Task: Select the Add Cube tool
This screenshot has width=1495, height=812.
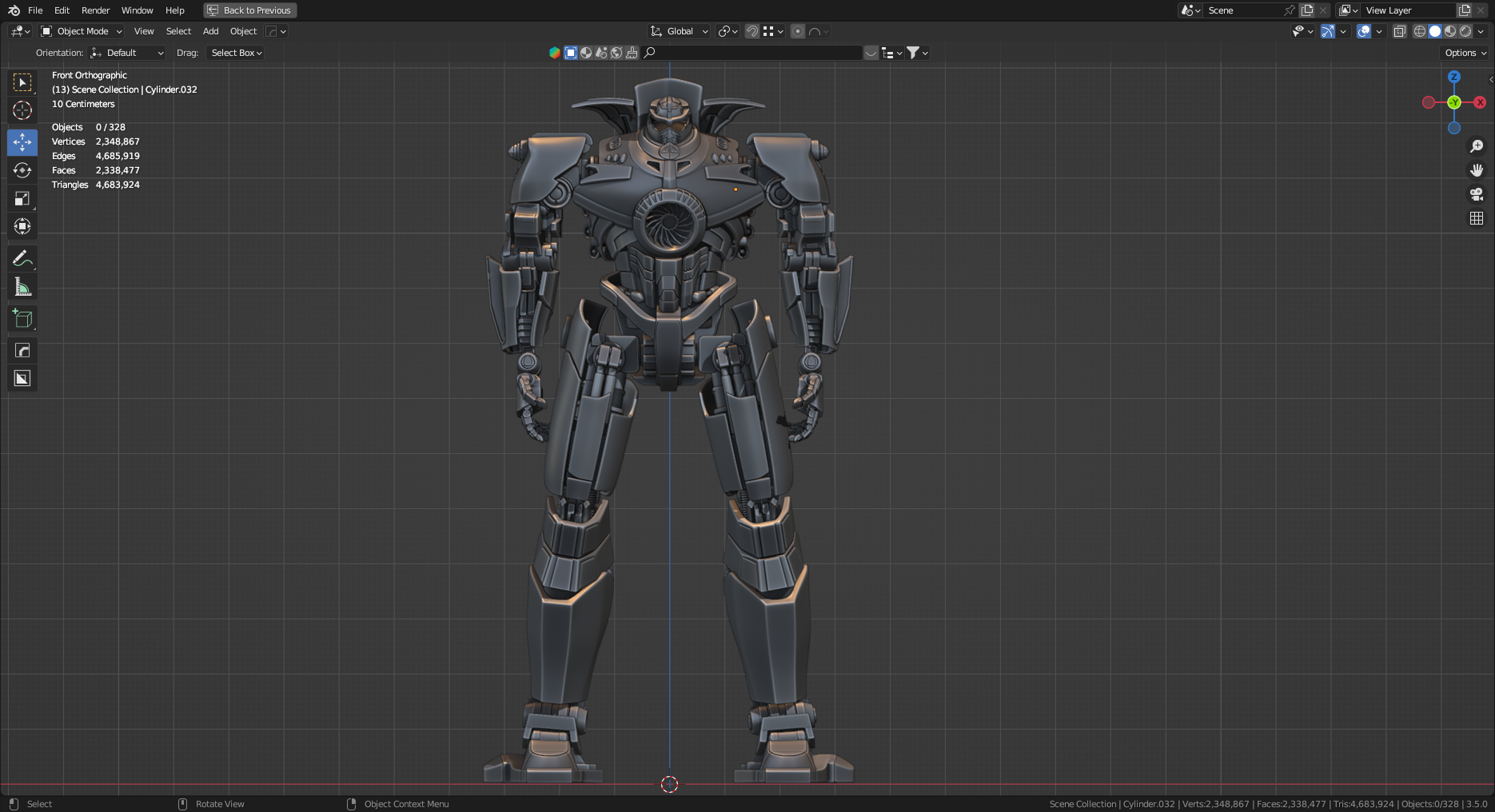Action: click(x=22, y=318)
